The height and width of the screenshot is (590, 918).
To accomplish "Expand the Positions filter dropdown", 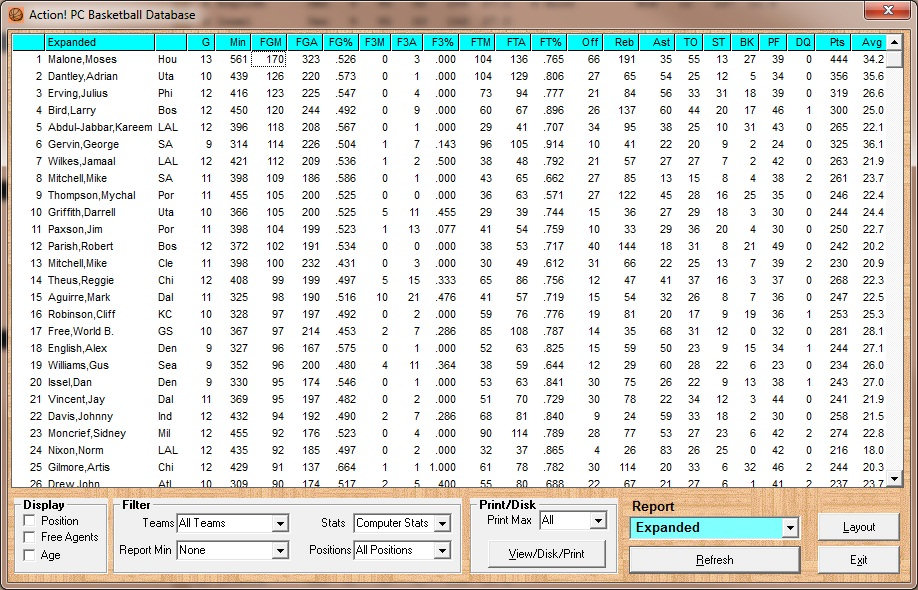I will [x=442, y=550].
